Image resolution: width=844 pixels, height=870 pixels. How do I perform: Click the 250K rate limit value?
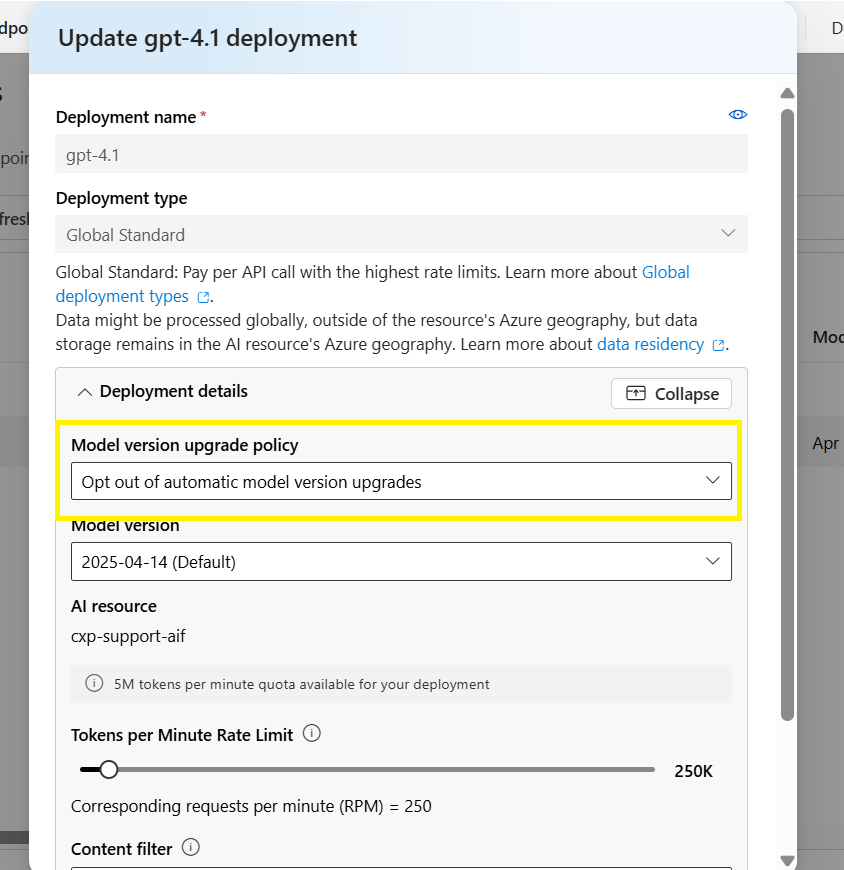pos(693,771)
